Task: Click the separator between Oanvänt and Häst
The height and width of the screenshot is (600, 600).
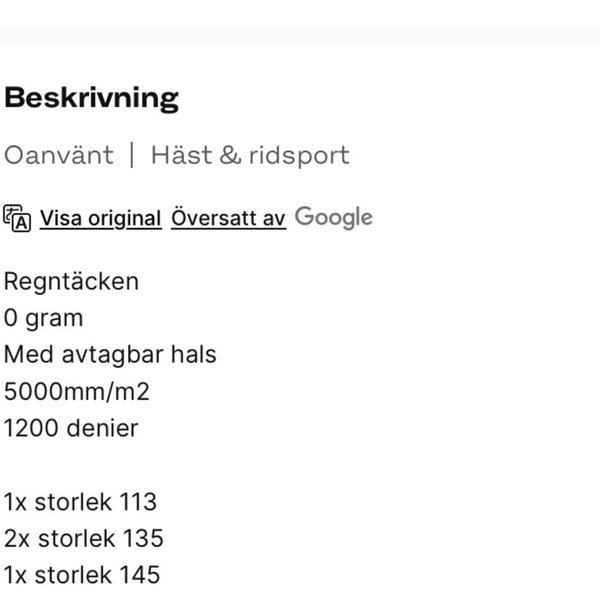Action: coord(132,156)
